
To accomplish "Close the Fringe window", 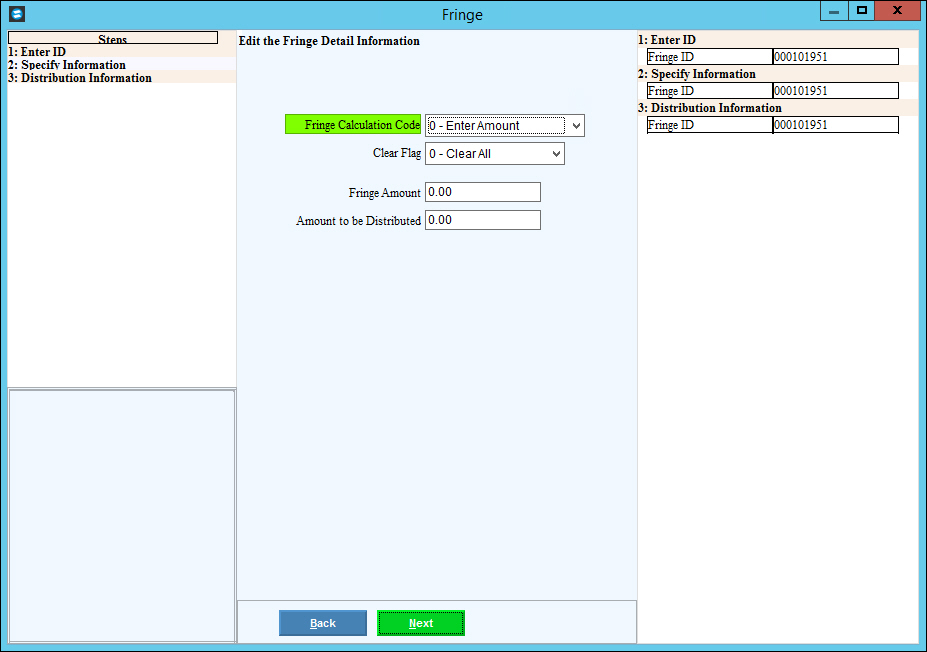I will (x=897, y=11).
